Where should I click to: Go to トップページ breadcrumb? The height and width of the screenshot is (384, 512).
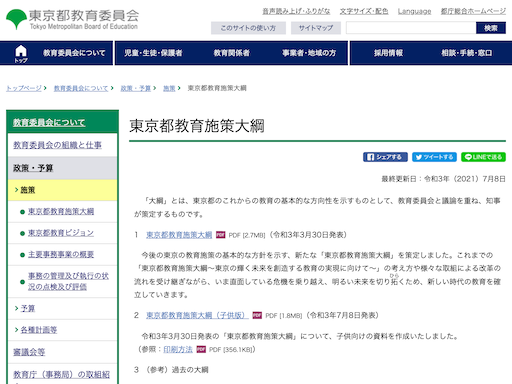24,88
